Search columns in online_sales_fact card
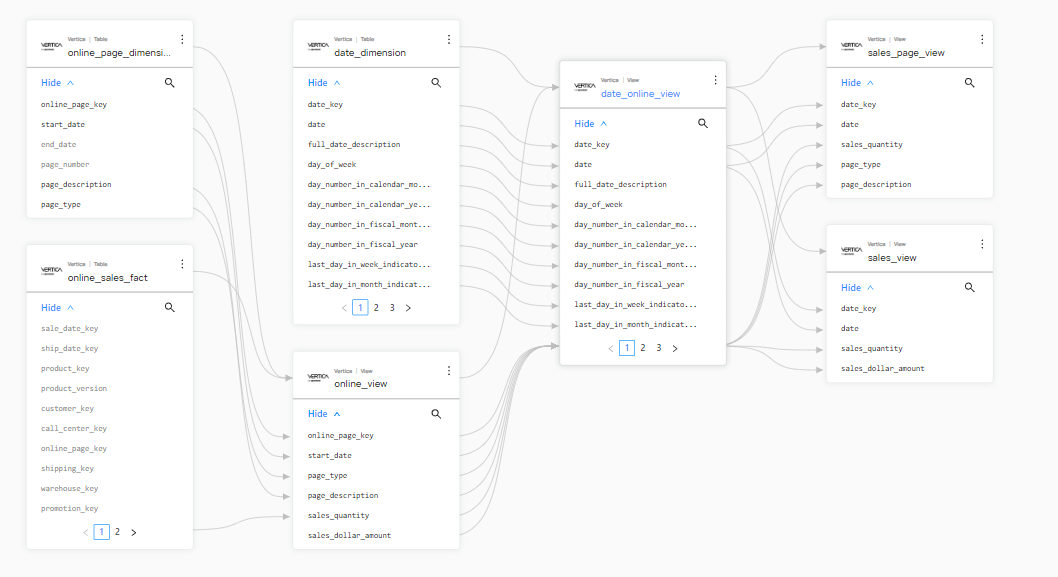Image resolution: width=1058 pixels, height=577 pixels. 169,307
